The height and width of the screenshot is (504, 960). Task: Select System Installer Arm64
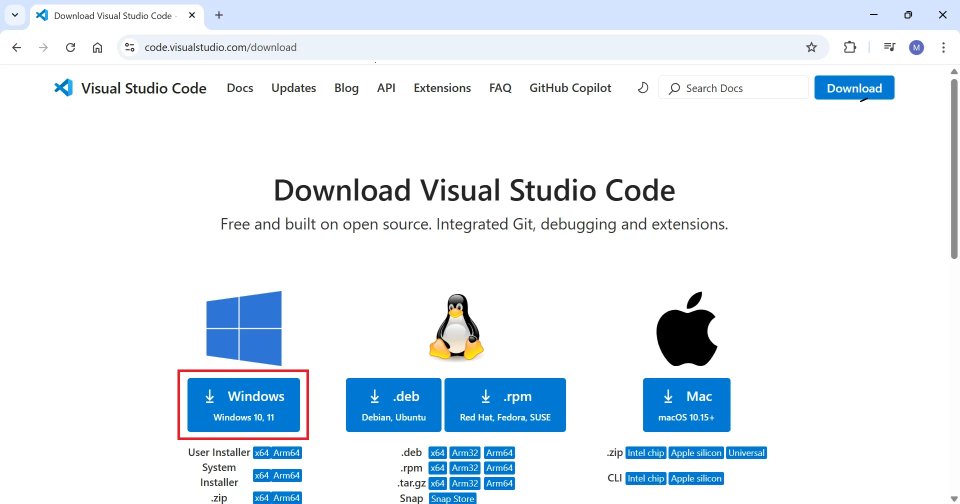(287, 475)
